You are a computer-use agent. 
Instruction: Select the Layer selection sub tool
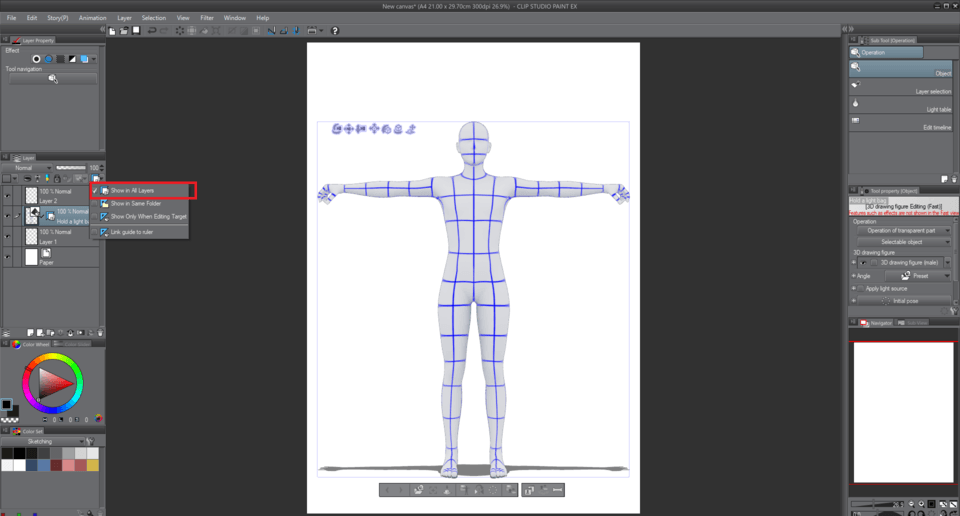901,88
